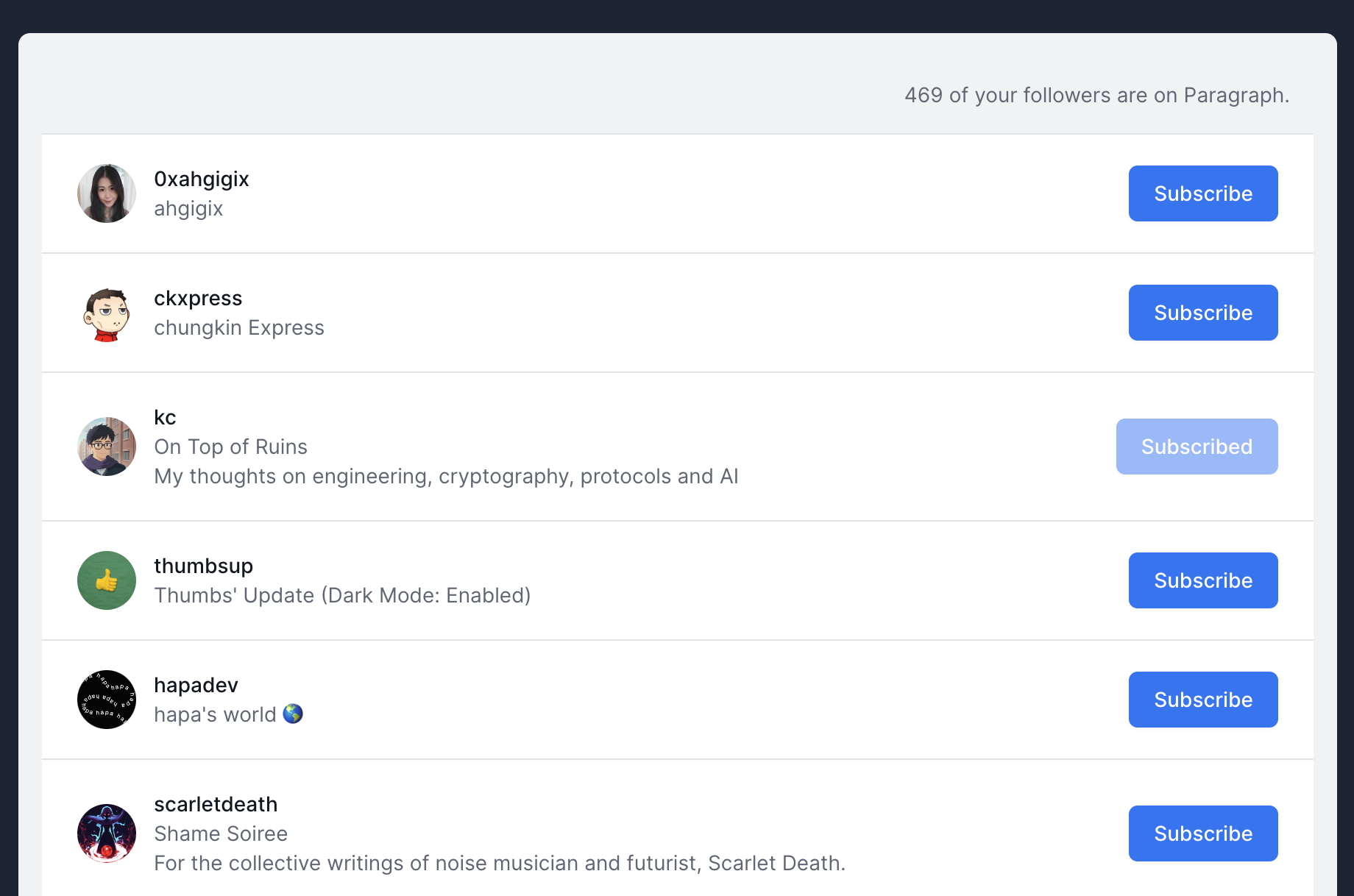Click the globe emoji after hapa's world
Screen dimensions: 1354x896
click(x=293, y=714)
